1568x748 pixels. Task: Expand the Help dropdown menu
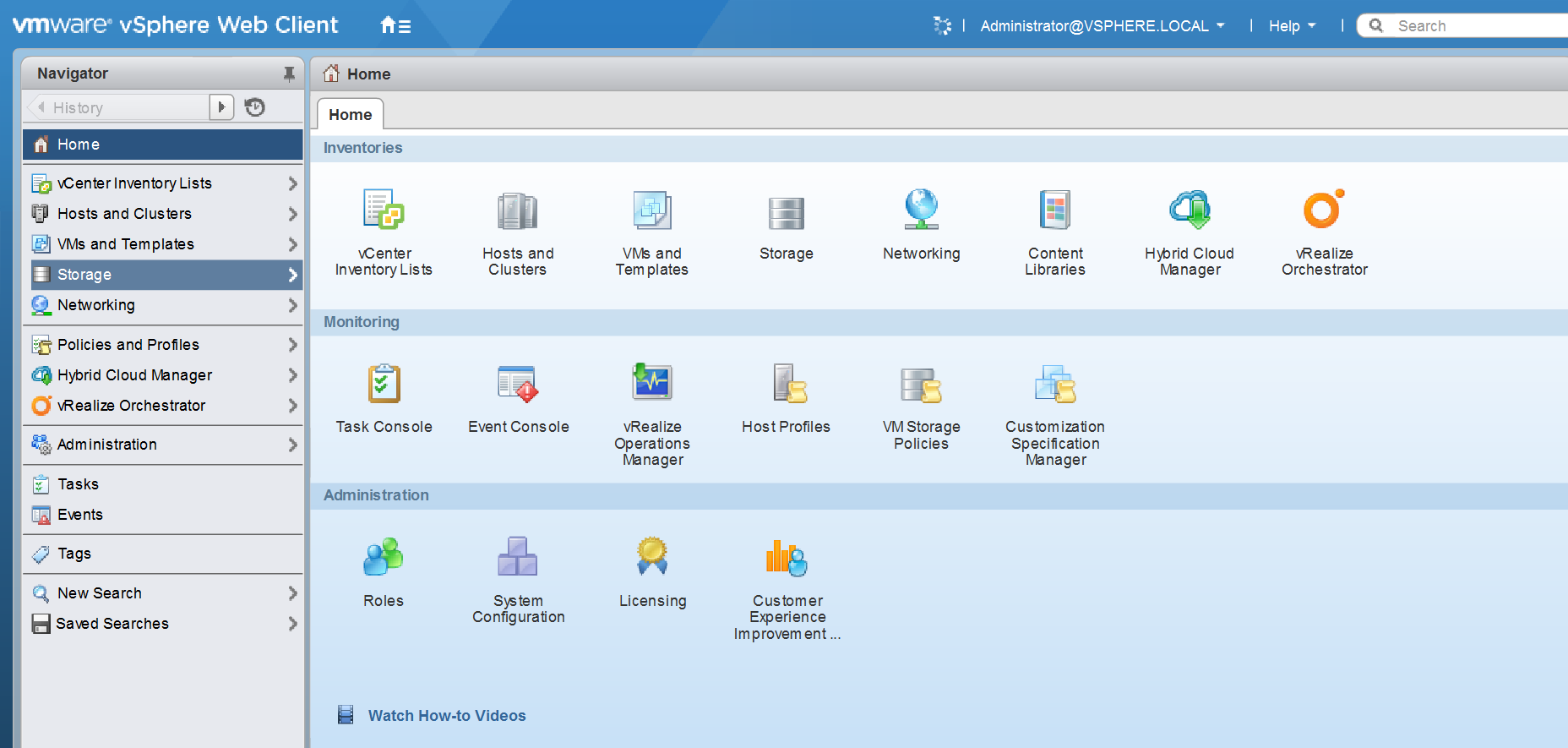click(x=1292, y=26)
